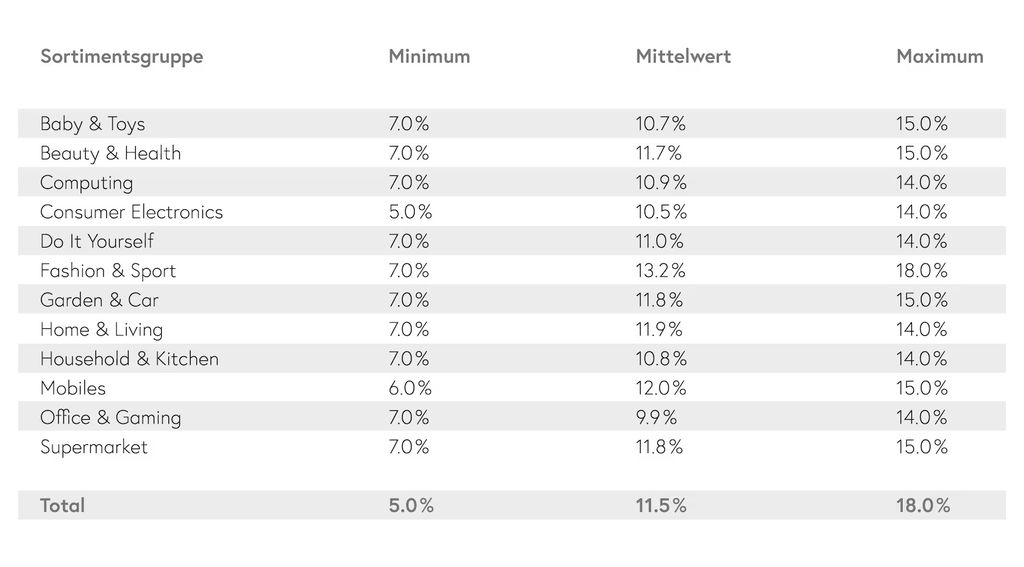Click the Do It Yourself row label
Screen dimensions: 1024x567
coord(97,241)
